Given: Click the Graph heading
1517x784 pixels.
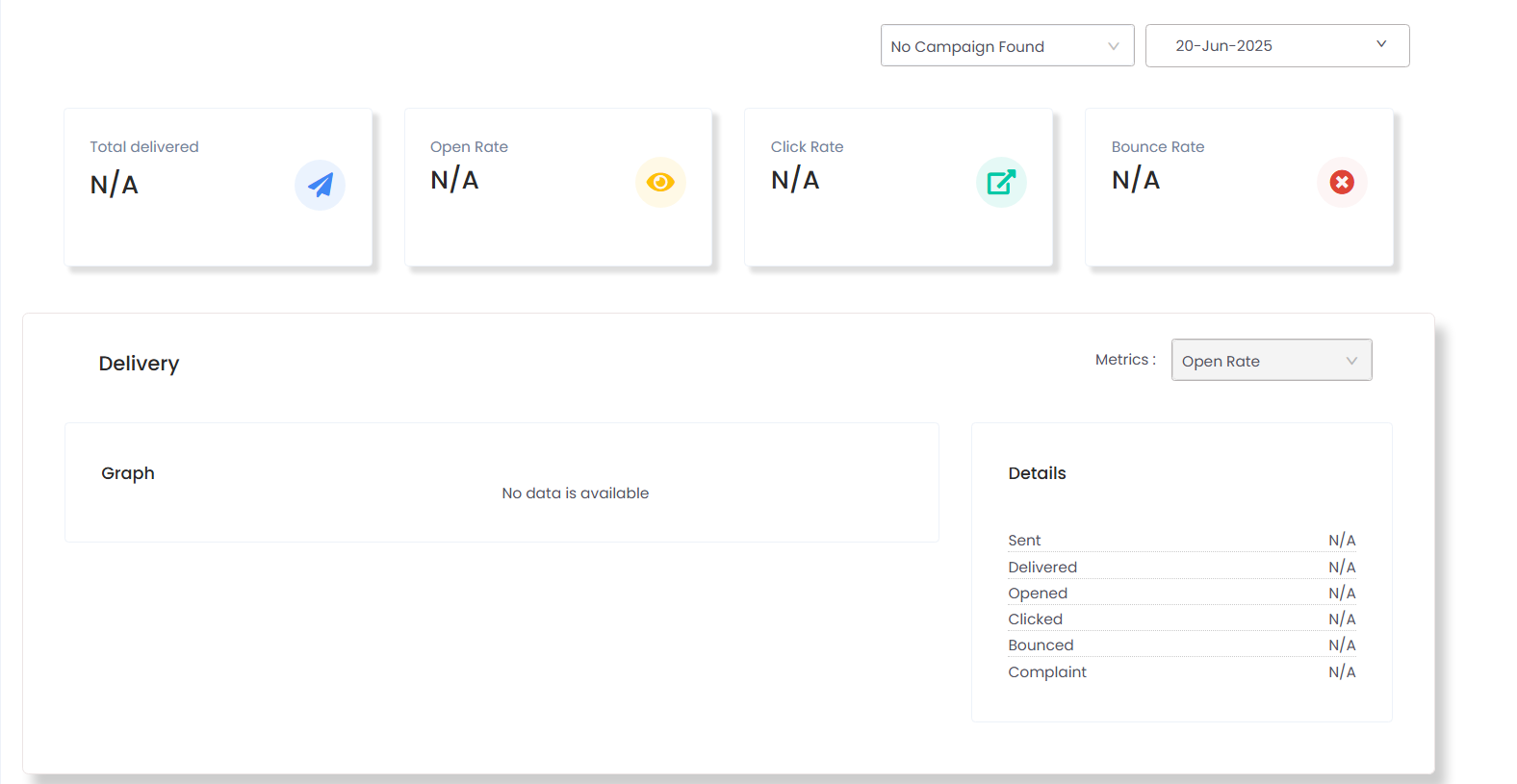Looking at the screenshot, I should point(128,473).
